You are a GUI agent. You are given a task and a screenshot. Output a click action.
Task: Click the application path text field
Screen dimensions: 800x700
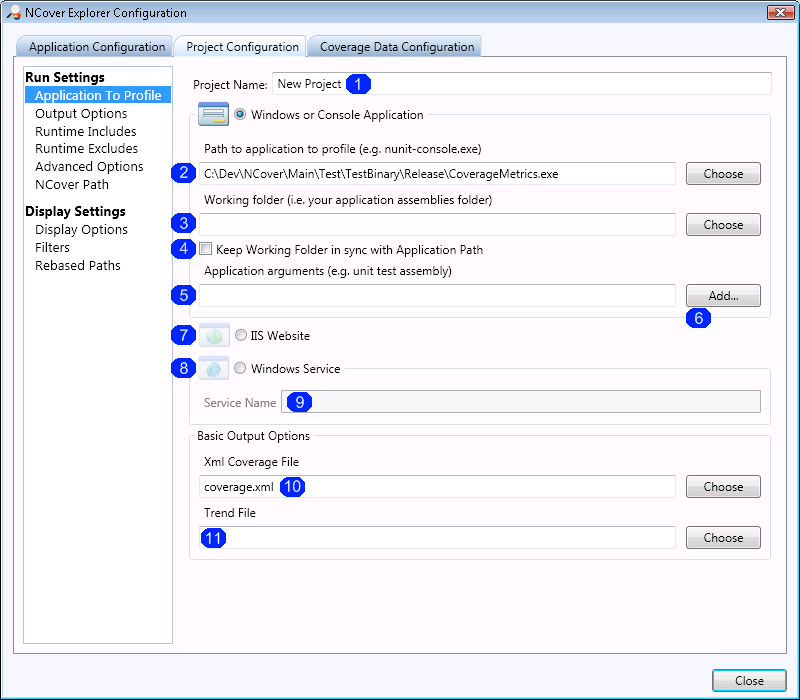(x=437, y=173)
